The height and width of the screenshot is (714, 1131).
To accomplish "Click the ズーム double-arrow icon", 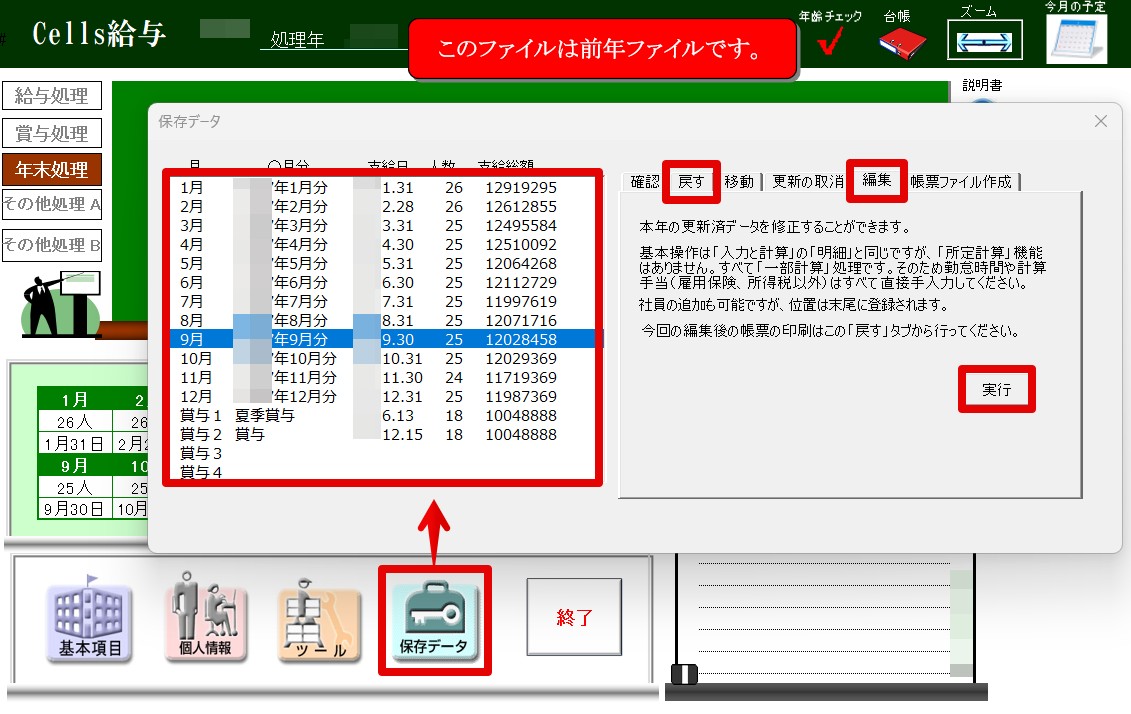I will click(x=985, y=40).
